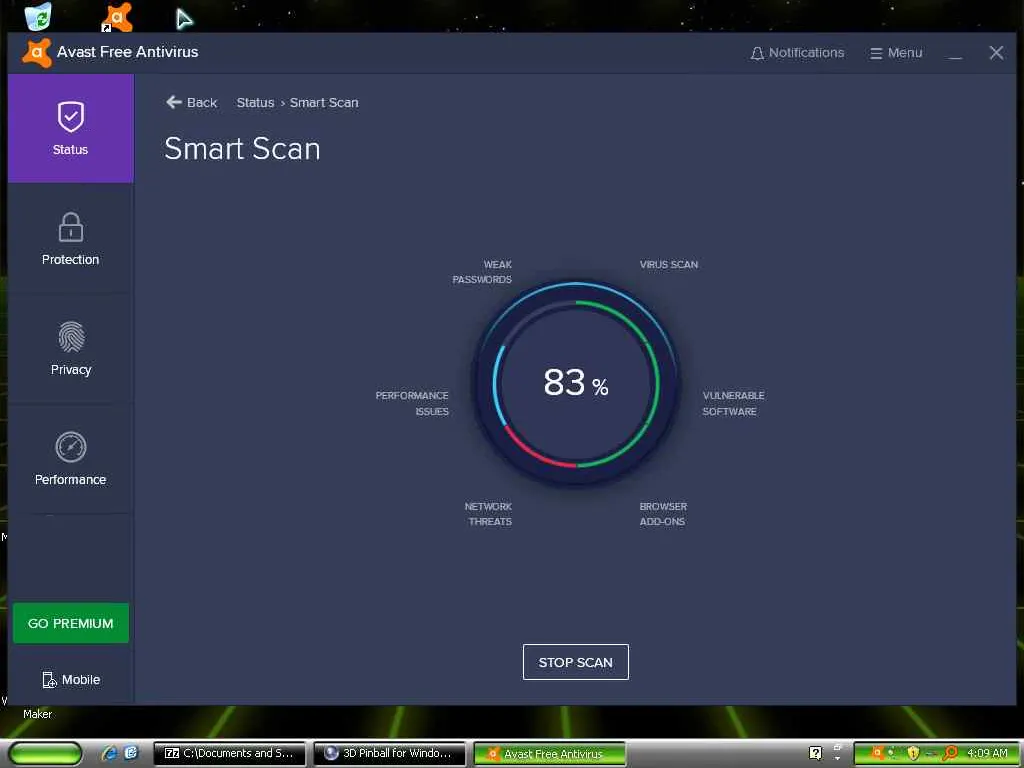1024x768 pixels.
Task: Click the second quick launch browser icon
Action: click(x=131, y=753)
